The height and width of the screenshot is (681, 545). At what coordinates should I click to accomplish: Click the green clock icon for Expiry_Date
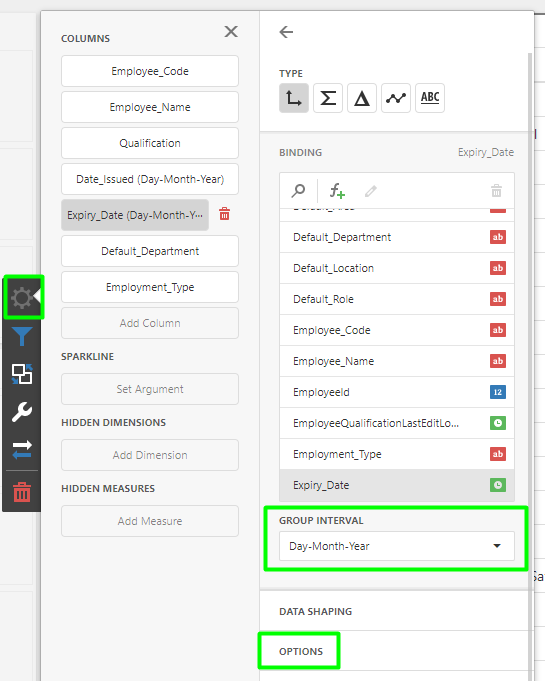(x=498, y=485)
